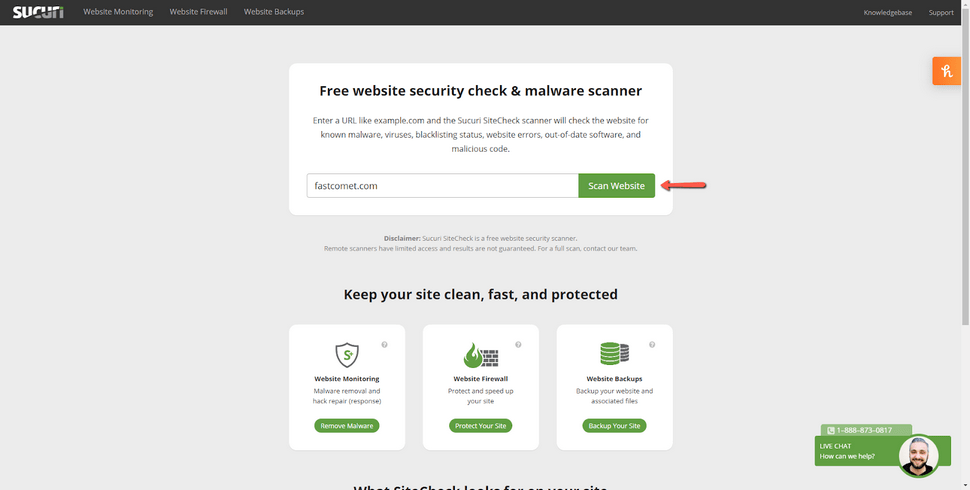This screenshot has width=970, height=490.
Task: Click the Website Backups database icon
Action: (x=614, y=355)
